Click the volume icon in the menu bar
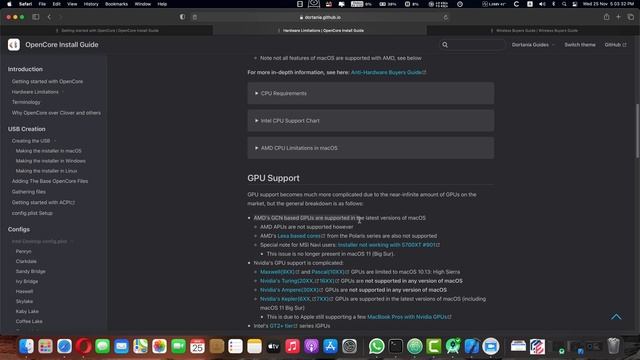Viewport: 640px width, 360px height. click(542, 4)
